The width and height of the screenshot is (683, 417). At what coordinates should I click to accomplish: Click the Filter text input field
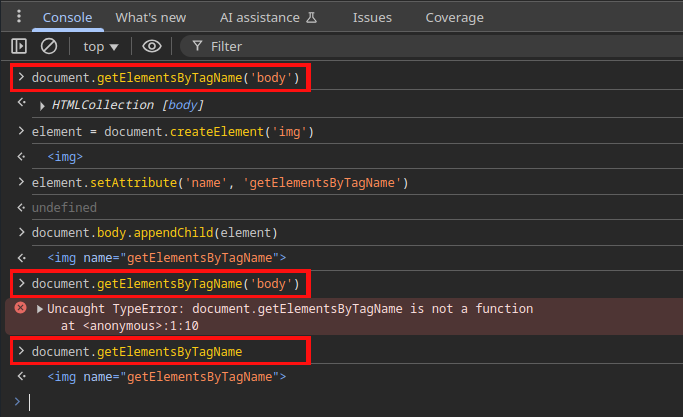(x=400, y=46)
